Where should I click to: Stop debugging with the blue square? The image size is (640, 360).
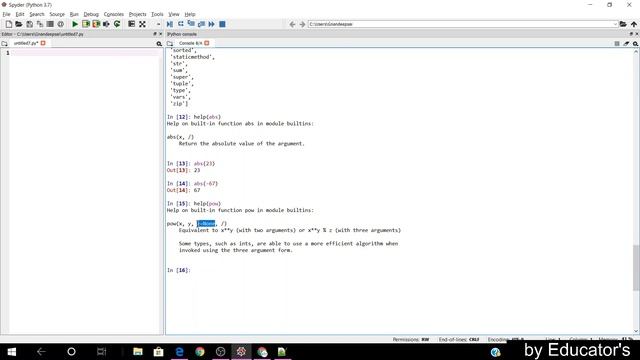point(222,24)
